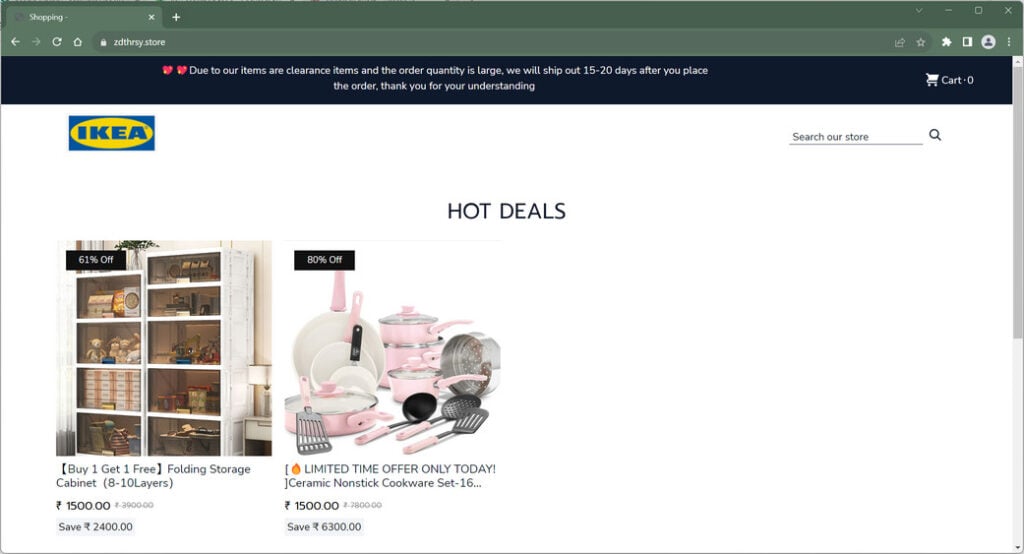Open the browser home page icon
This screenshot has height=554, width=1024.
[78, 42]
